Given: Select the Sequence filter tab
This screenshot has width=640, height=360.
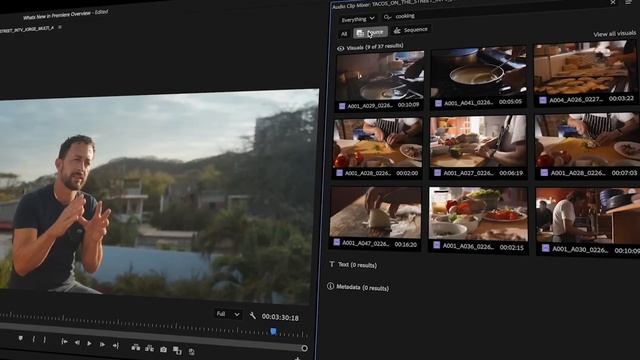Looking at the screenshot, I should [411, 30].
